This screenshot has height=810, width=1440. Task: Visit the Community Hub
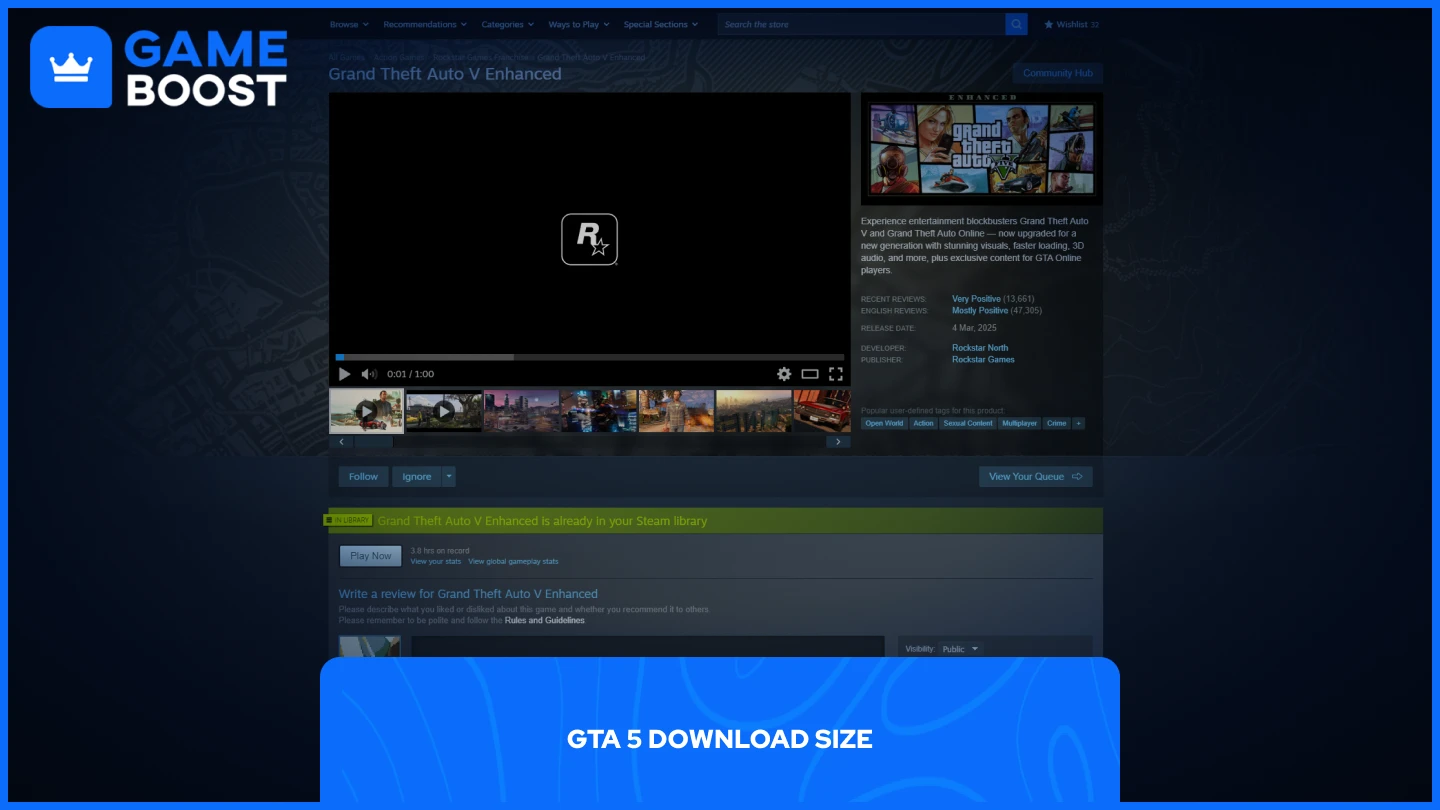click(x=1057, y=72)
